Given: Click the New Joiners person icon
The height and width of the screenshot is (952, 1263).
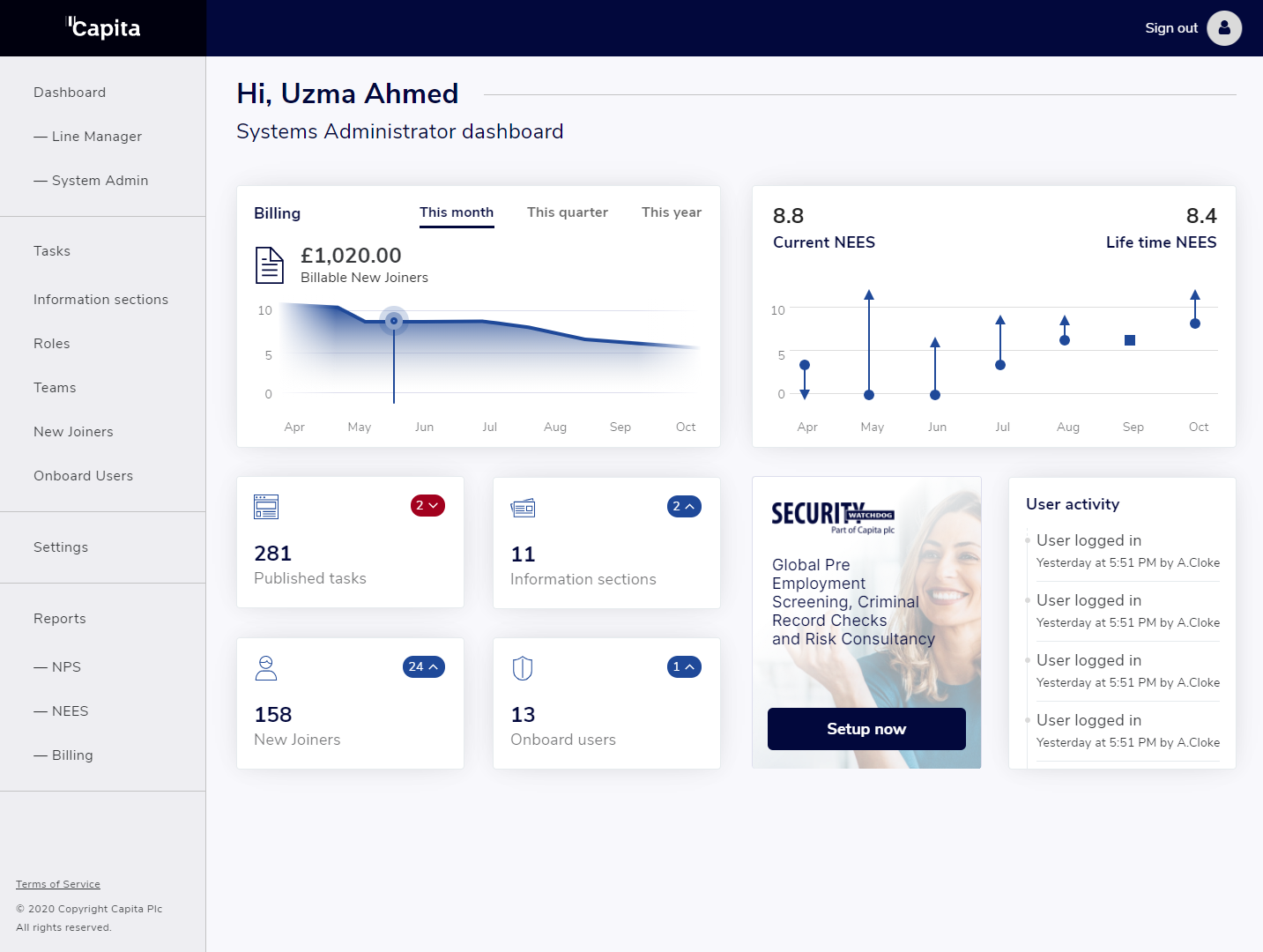Looking at the screenshot, I should pos(266,668).
